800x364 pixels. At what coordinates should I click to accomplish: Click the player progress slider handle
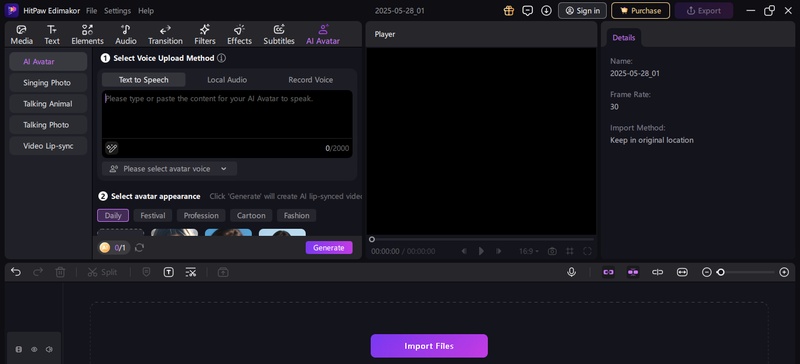(x=372, y=239)
